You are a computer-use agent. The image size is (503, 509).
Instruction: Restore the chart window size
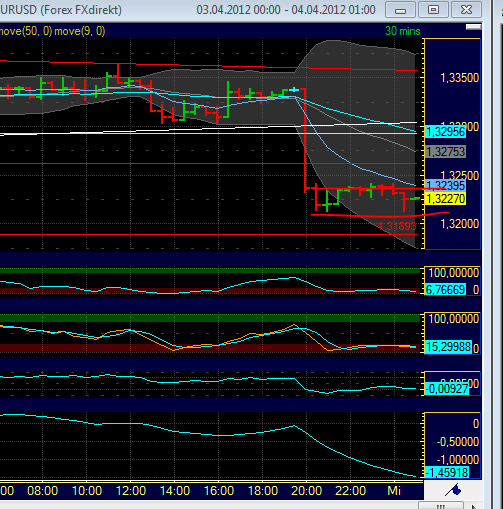point(433,10)
